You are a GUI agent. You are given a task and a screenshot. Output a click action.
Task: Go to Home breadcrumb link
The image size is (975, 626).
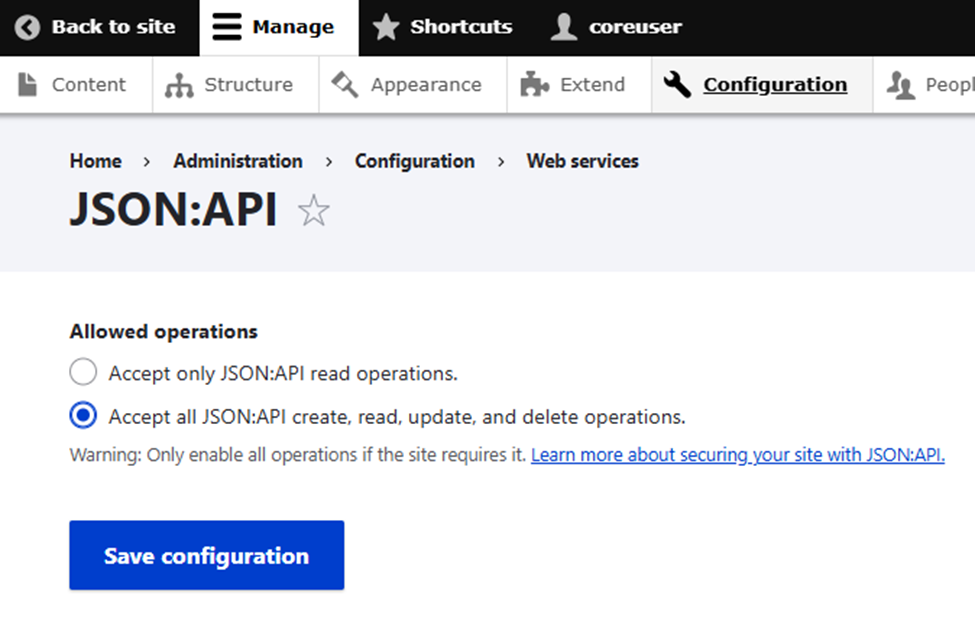click(95, 161)
